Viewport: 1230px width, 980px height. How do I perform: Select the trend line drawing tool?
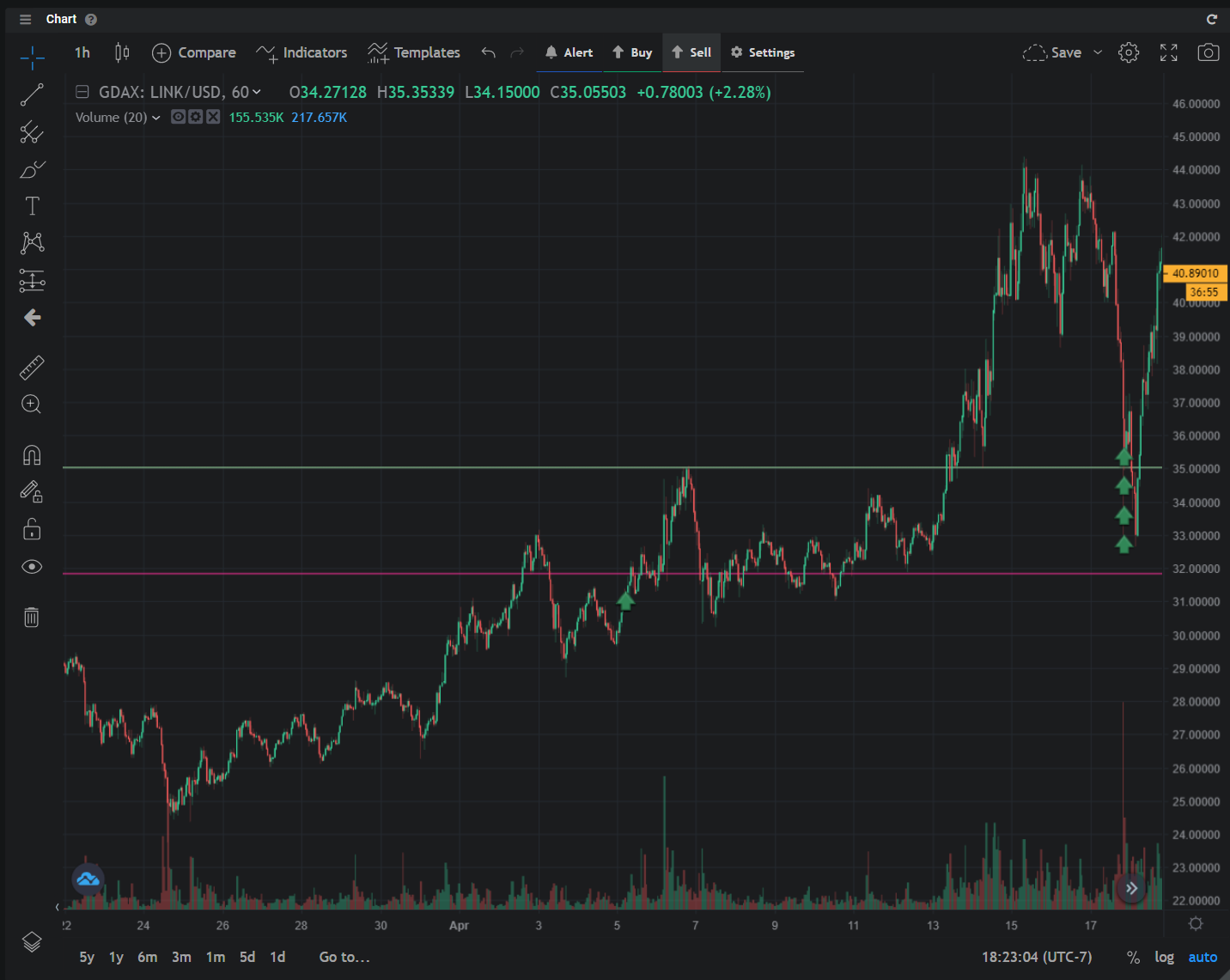32,94
